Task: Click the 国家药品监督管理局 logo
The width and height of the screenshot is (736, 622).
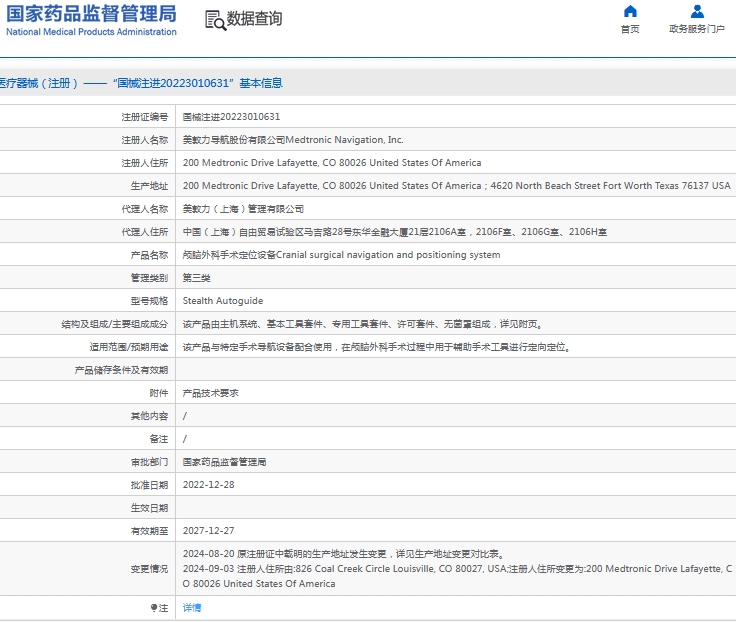Action: tap(91, 20)
